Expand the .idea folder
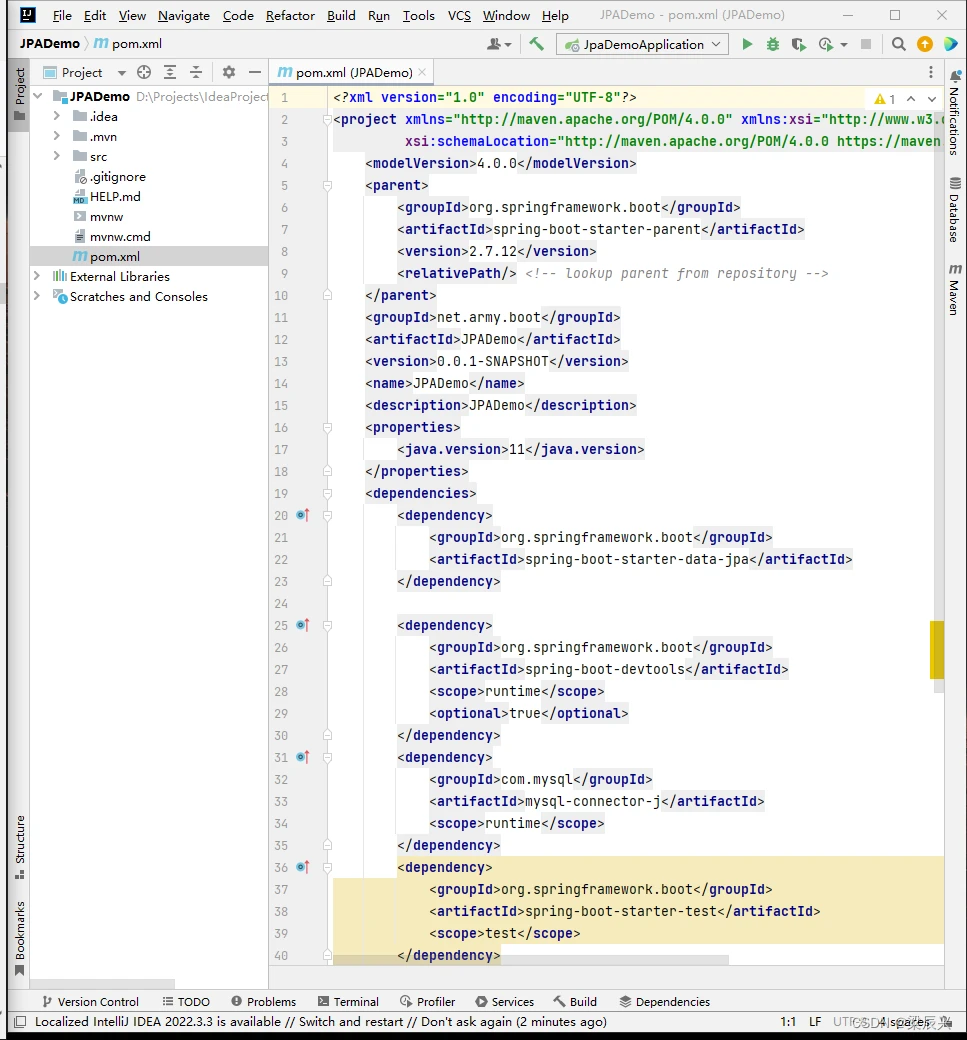Viewport: 967px width, 1040px height. (56, 116)
